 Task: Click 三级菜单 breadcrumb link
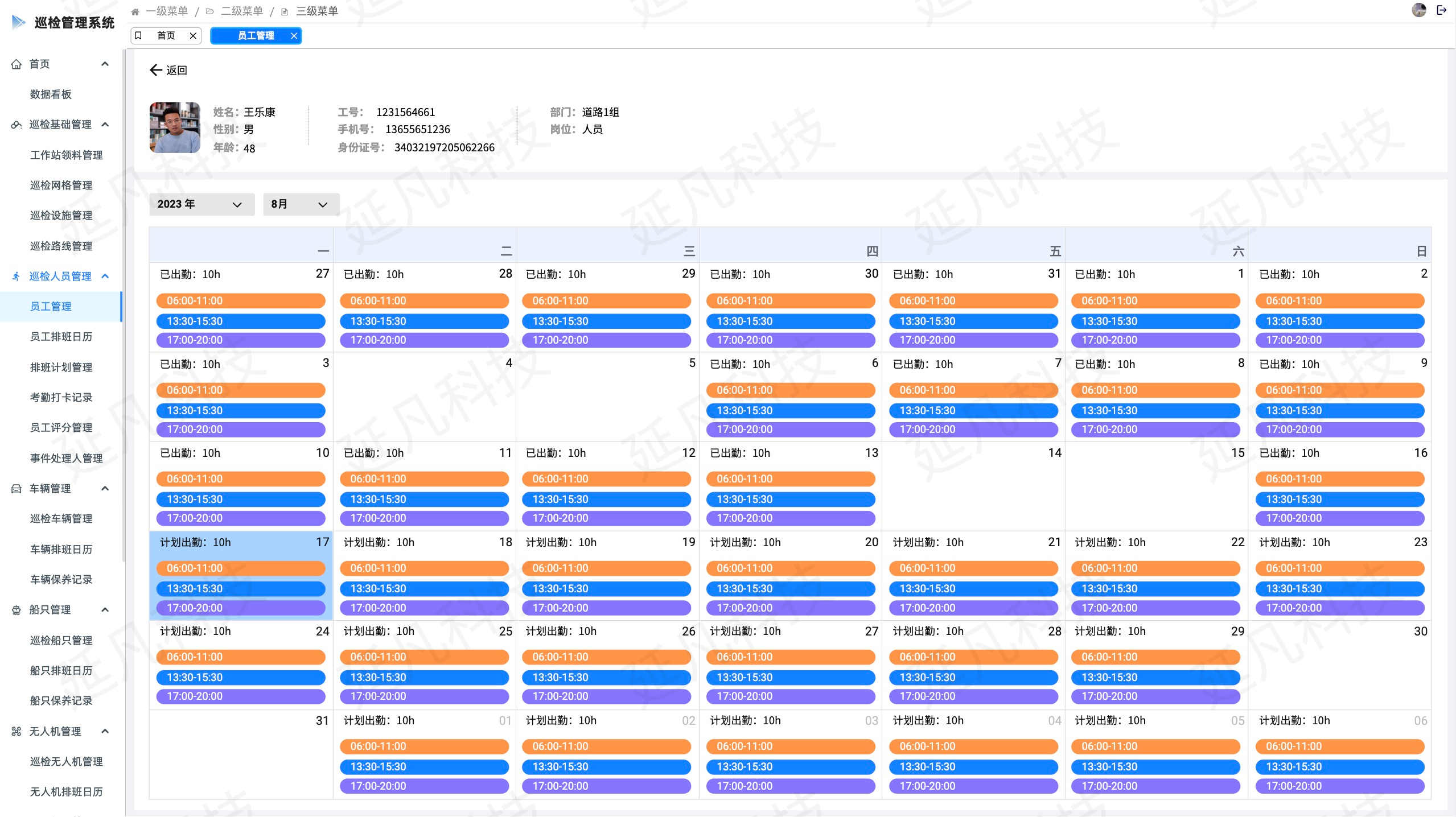pos(317,11)
